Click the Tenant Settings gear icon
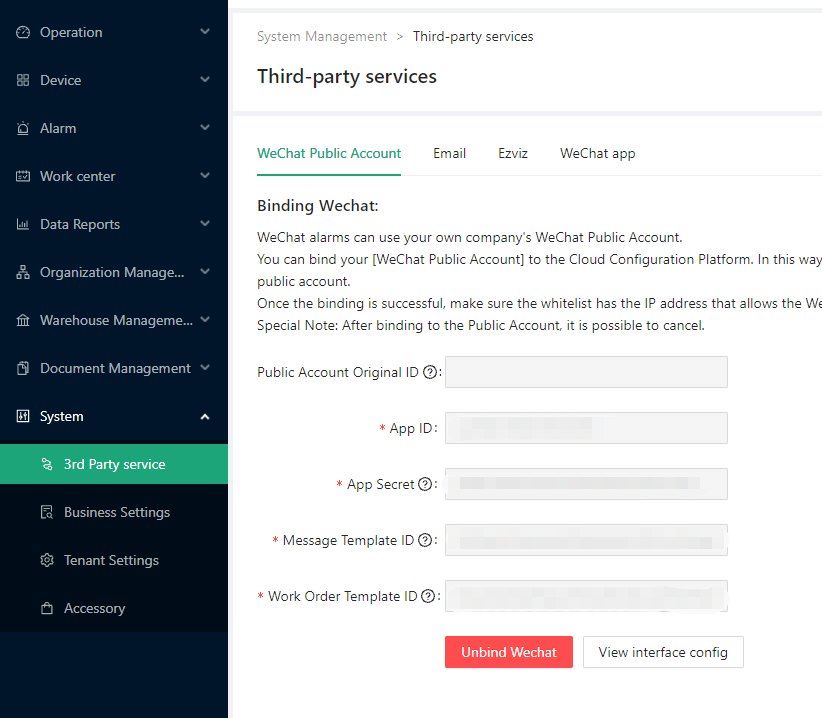 [47, 560]
